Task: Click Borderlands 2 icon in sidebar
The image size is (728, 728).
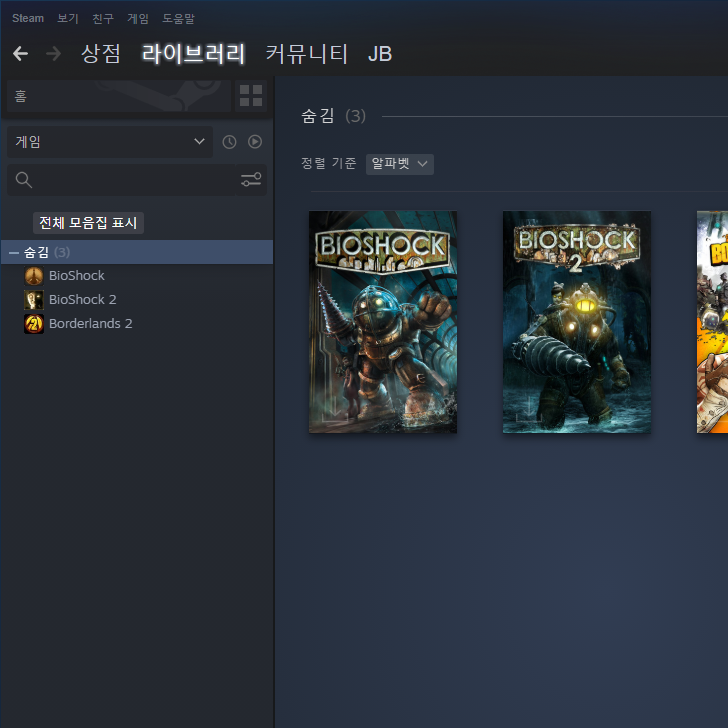Action: [34, 324]
